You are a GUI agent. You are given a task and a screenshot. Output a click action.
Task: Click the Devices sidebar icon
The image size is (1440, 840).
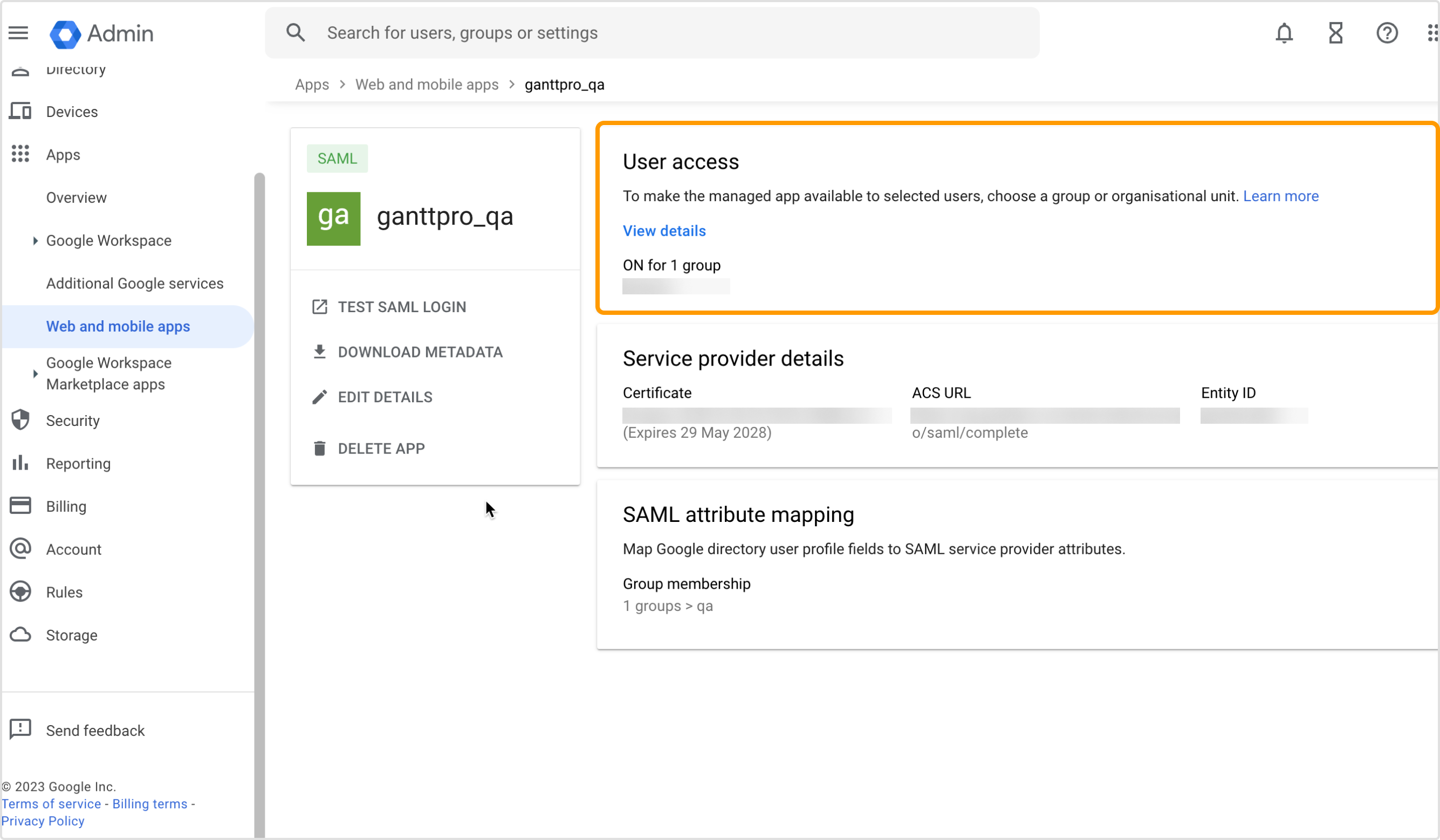(x=20, y=111)
